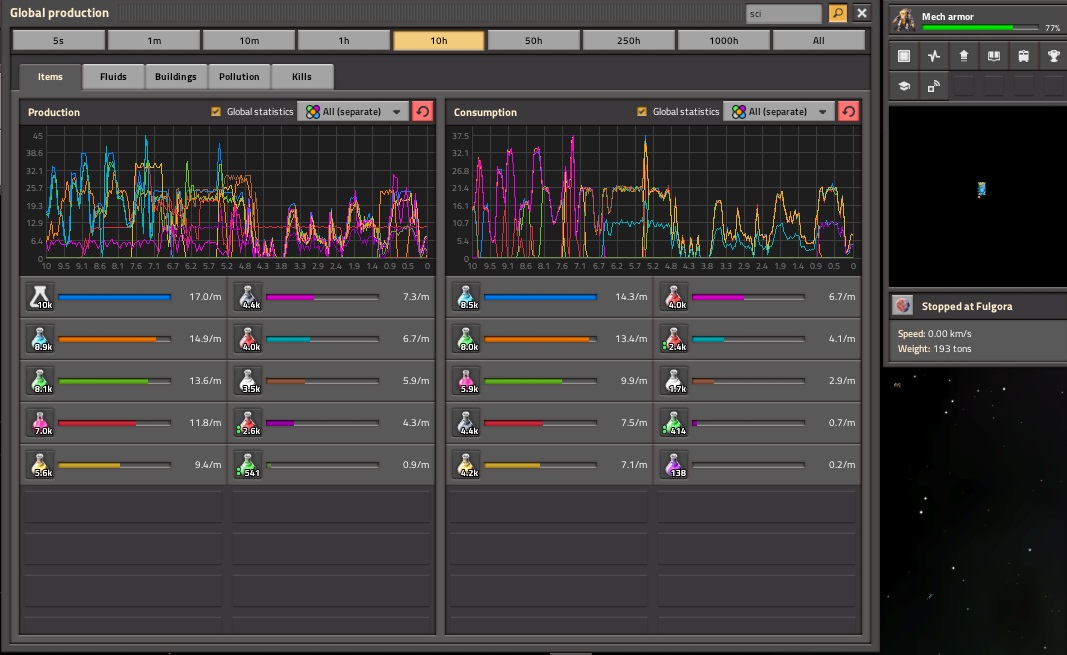Click the red flask labeled 2.4k in Consumption
The image size is (1067, 655).
tap(674, 339)
